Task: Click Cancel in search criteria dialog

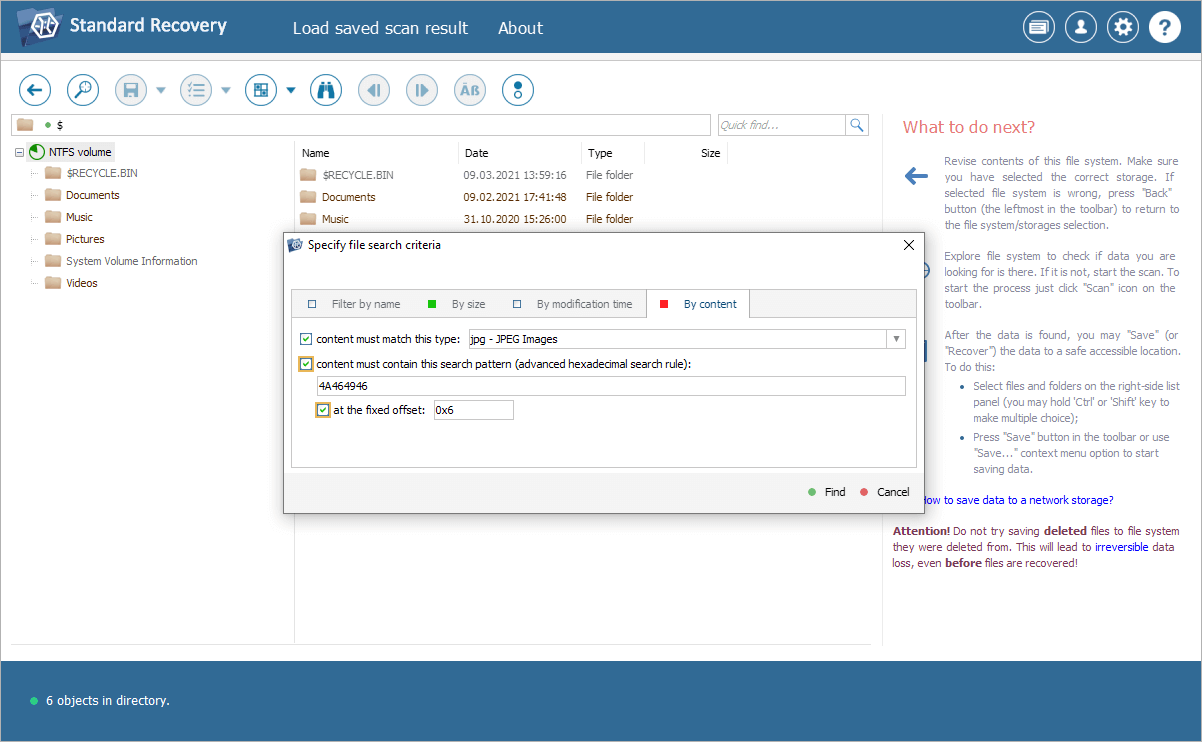Action: (884, 492)
